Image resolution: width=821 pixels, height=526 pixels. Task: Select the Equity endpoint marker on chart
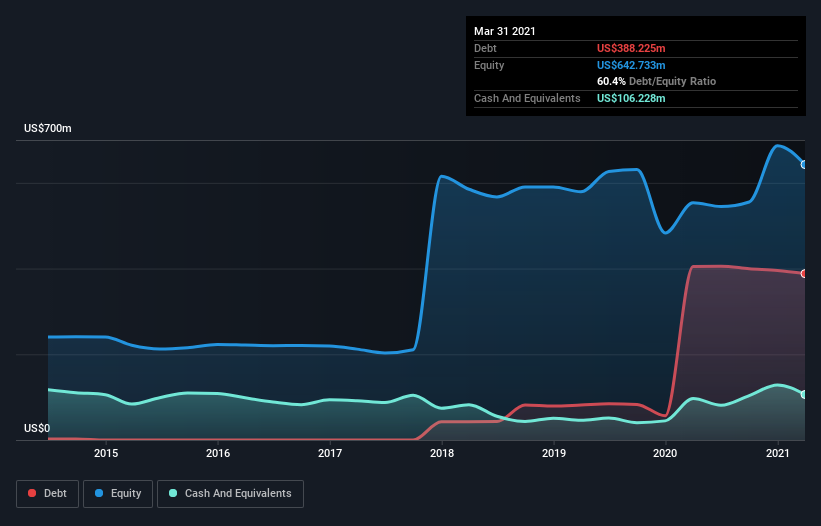pos(804,164)
